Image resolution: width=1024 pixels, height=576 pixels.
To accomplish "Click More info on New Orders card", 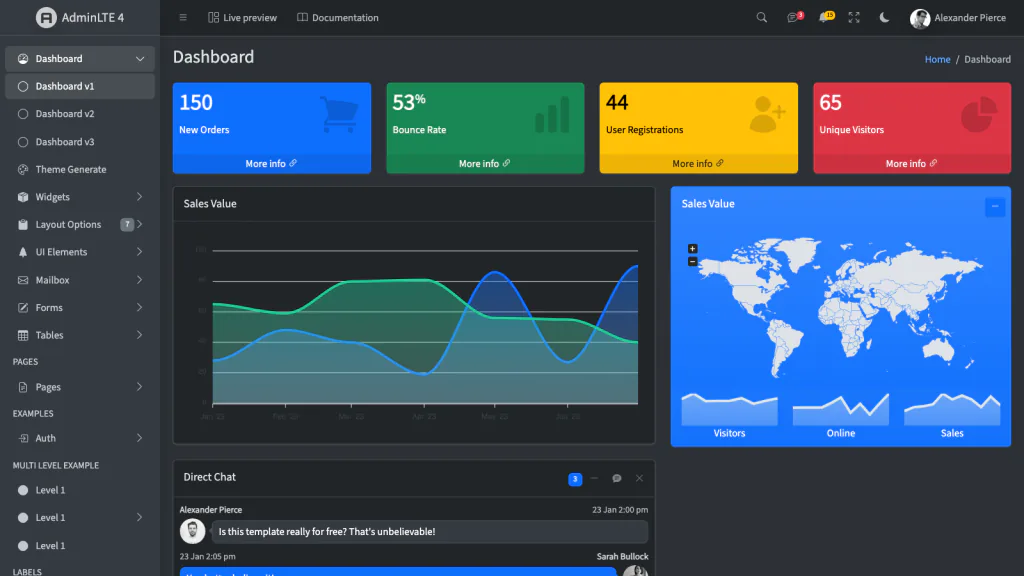I will click(271, 163).
